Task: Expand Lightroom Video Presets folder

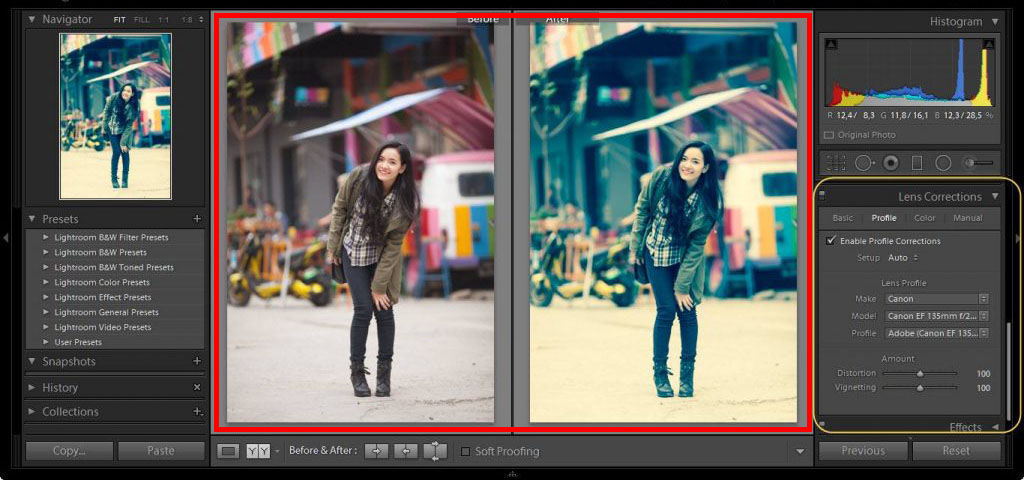Action: click(x=46, y=327)
